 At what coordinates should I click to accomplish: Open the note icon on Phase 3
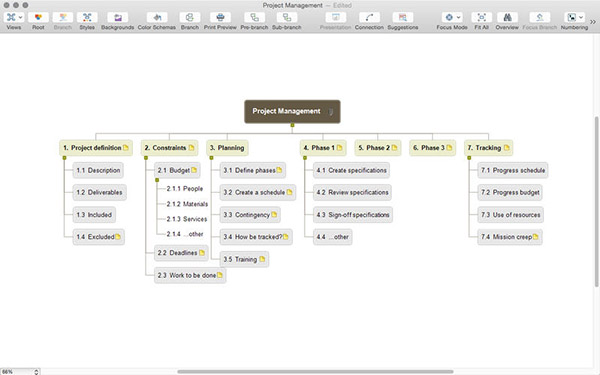pyautogui.click(x=449, y=148)
